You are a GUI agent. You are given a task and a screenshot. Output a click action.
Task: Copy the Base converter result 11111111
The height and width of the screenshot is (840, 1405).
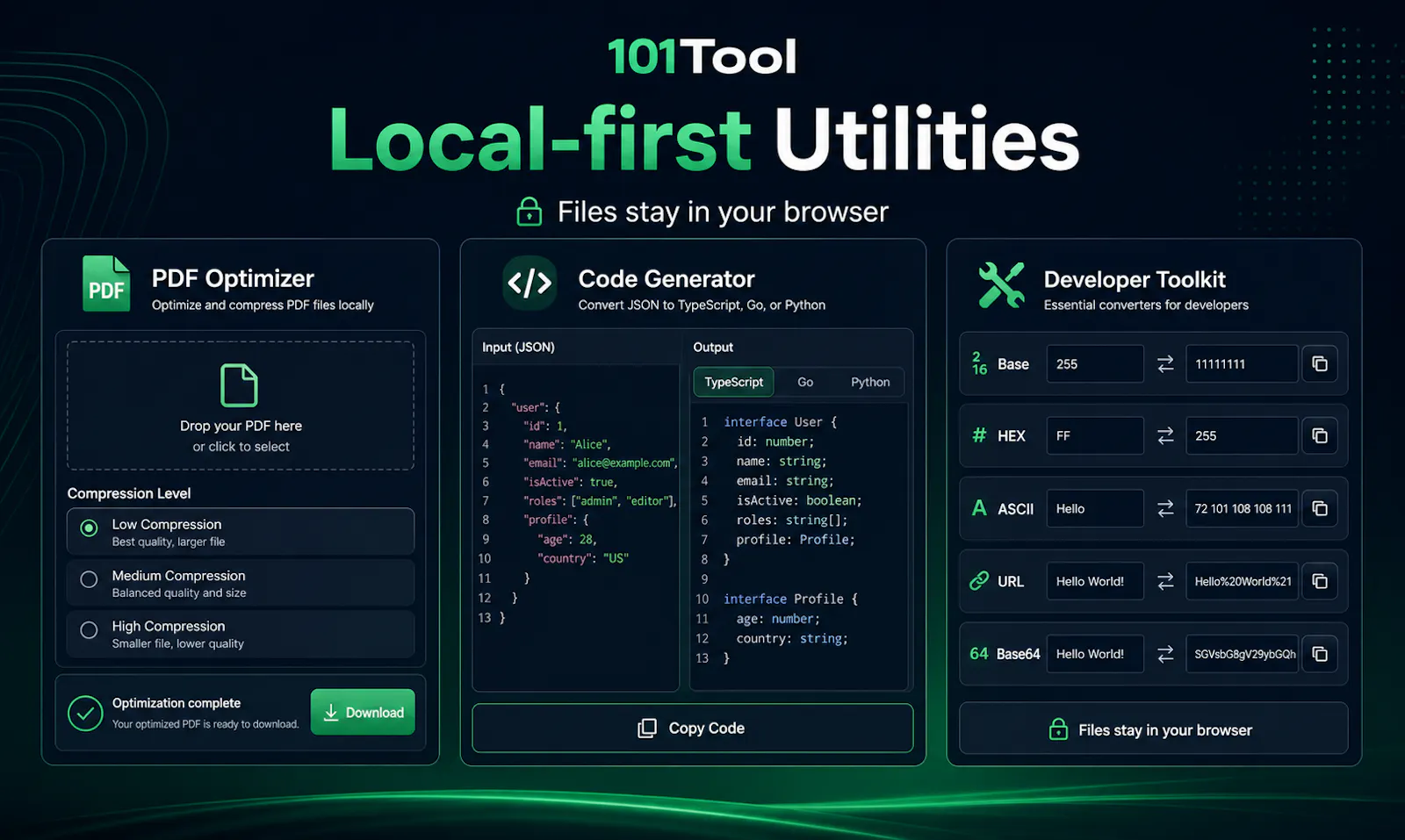pyautogui.click(x=1320, y=363)
